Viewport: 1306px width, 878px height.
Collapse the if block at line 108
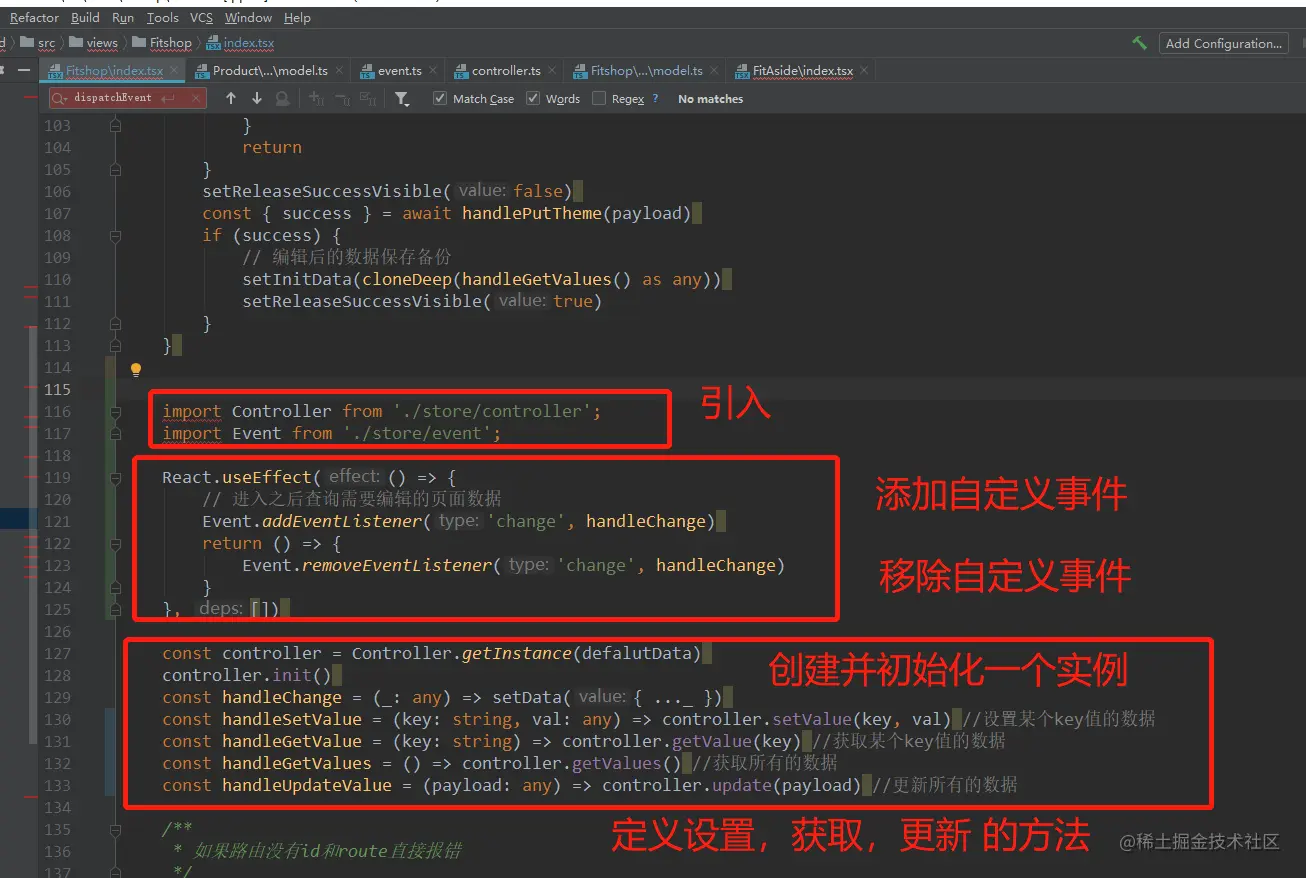point(115,235)
